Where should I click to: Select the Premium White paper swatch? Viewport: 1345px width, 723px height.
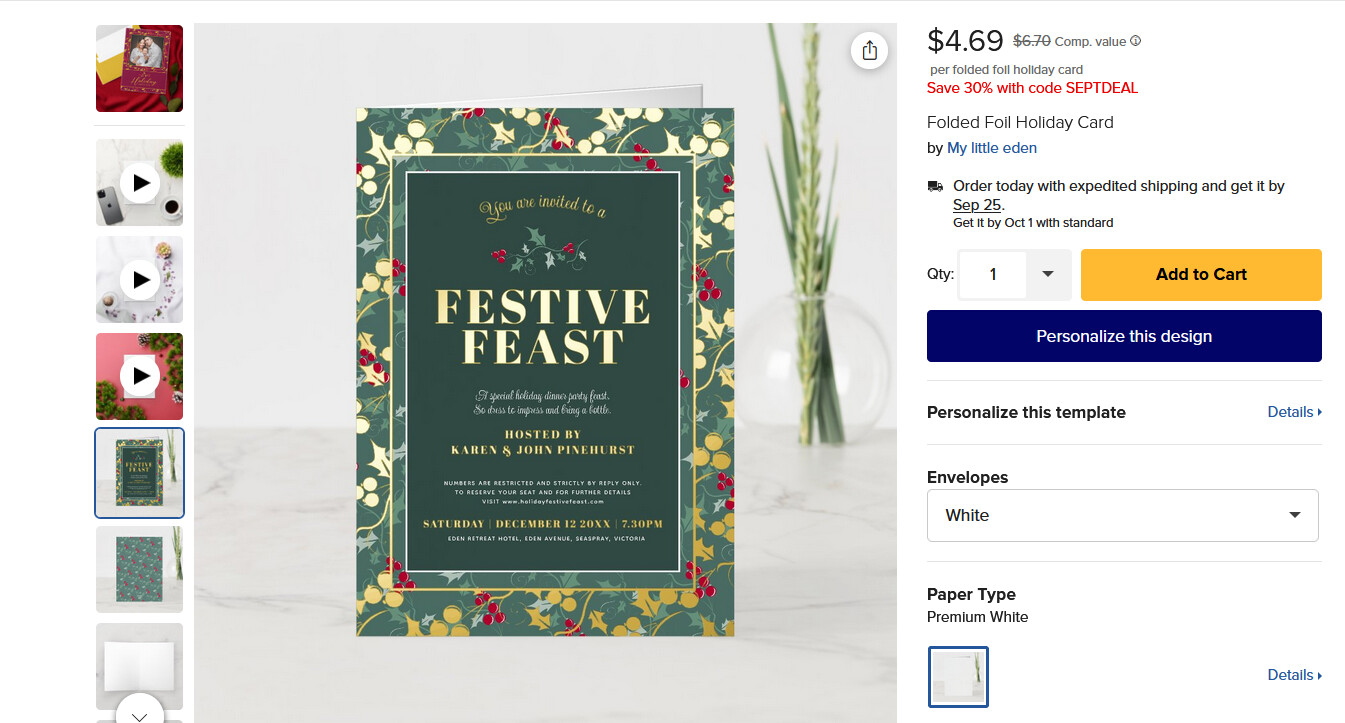958,677
